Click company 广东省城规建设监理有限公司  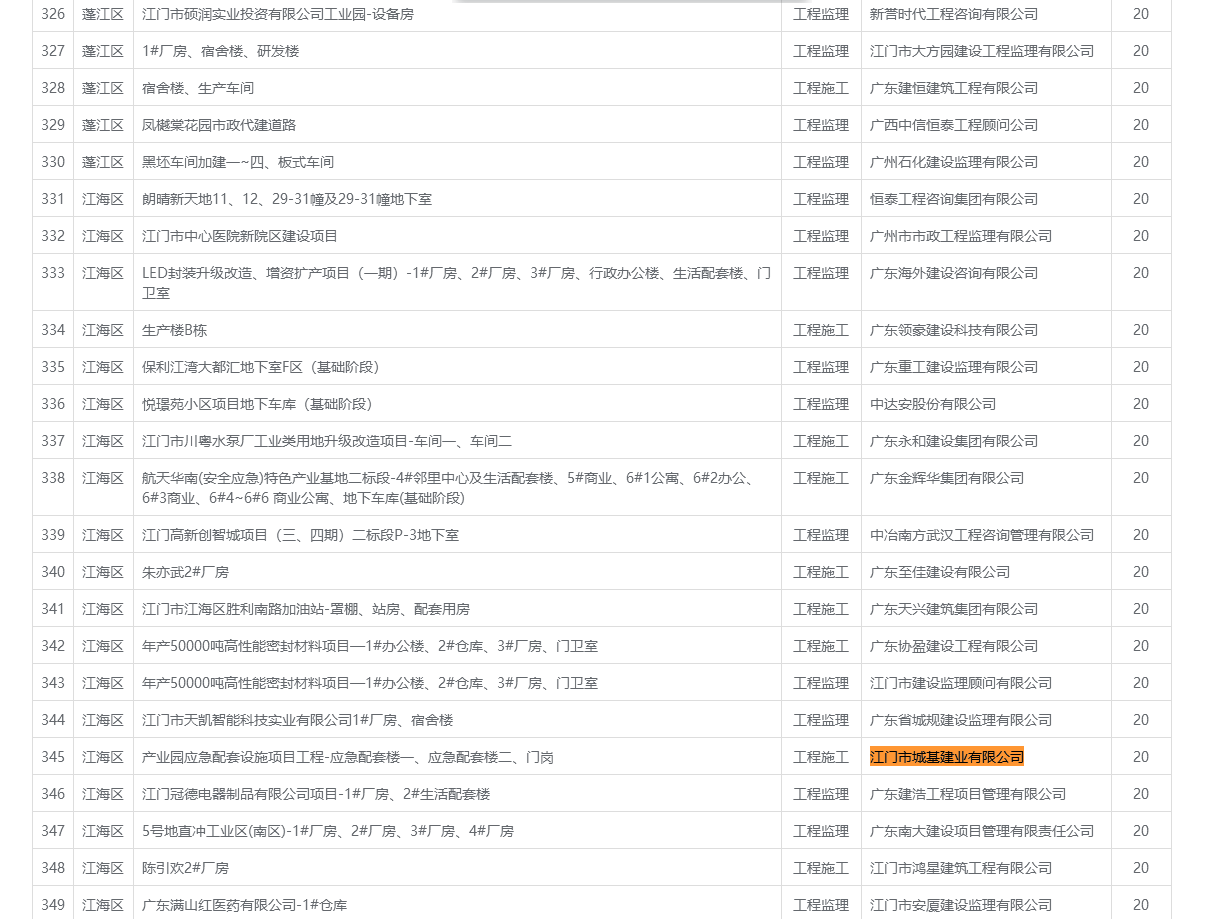961,720
